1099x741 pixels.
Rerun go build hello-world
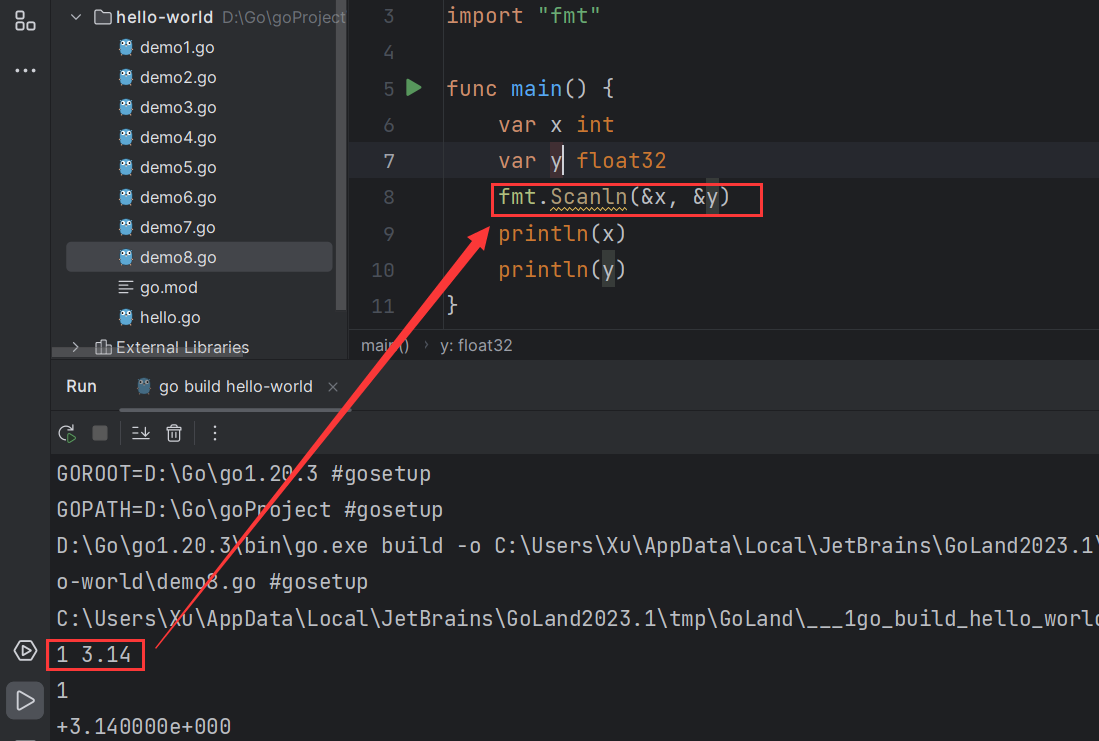[x=67, y=433]
